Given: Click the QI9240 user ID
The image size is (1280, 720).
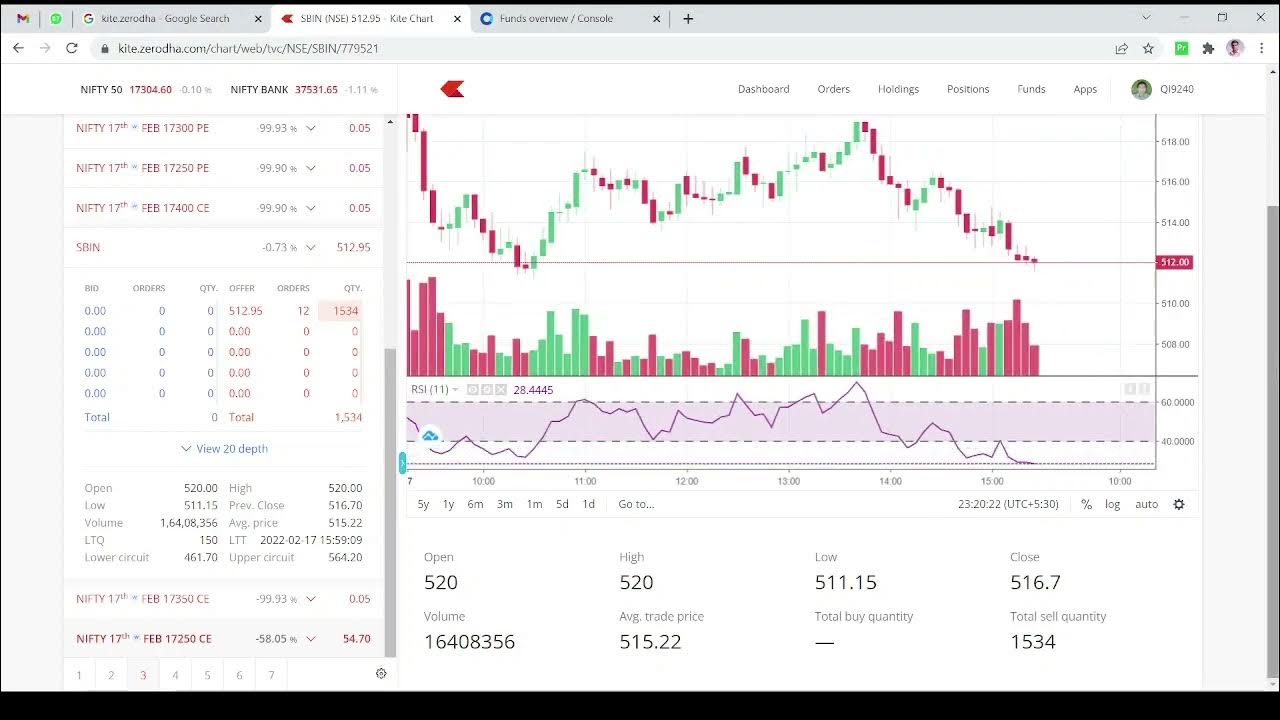Looking at the screenshot, I should 1177,89.
